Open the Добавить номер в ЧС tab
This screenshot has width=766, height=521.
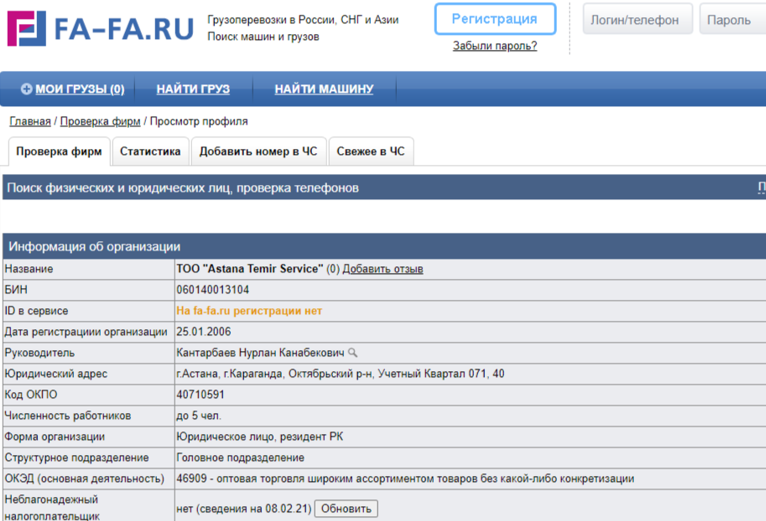point(258,152)
